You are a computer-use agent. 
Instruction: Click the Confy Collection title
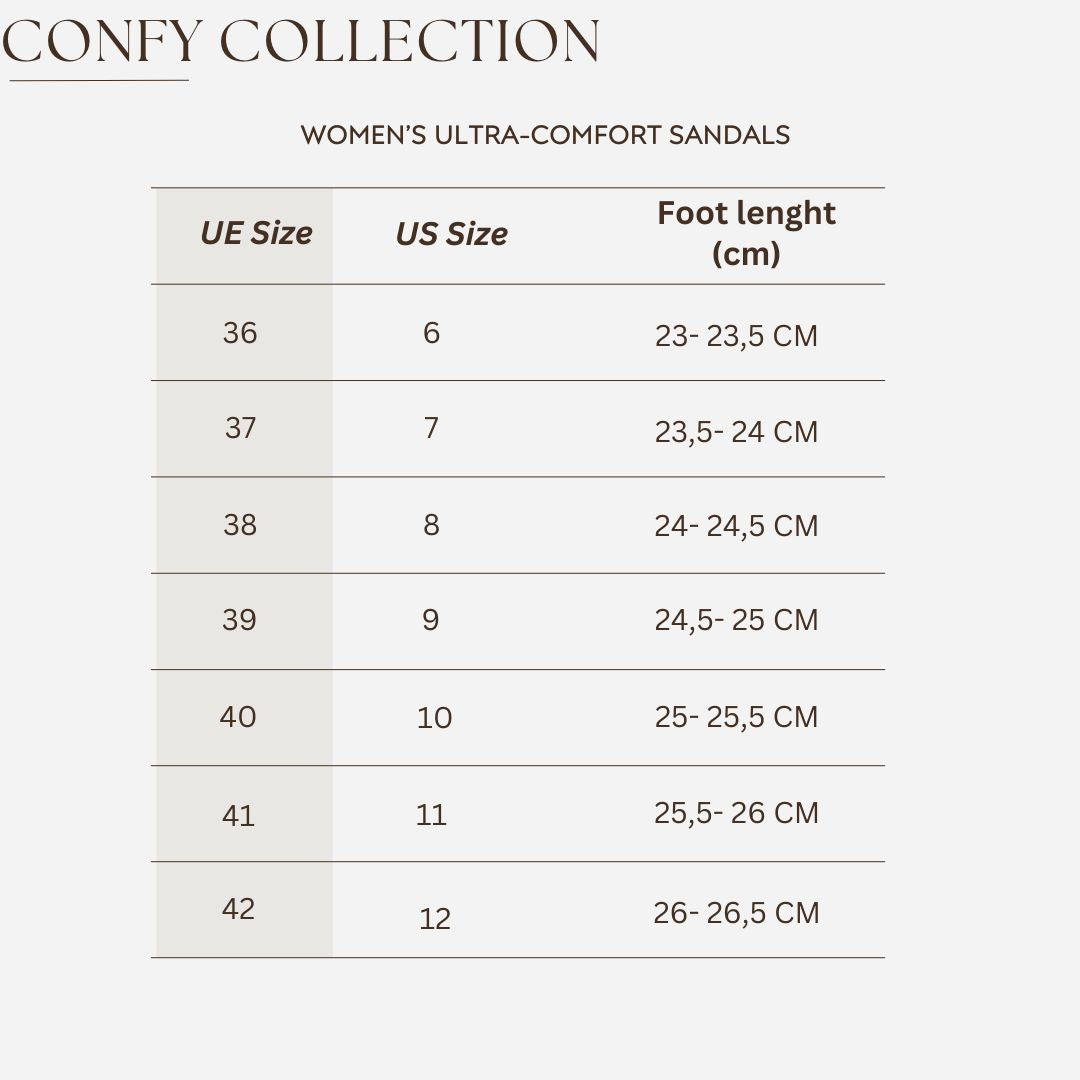(x=301, y=42)
